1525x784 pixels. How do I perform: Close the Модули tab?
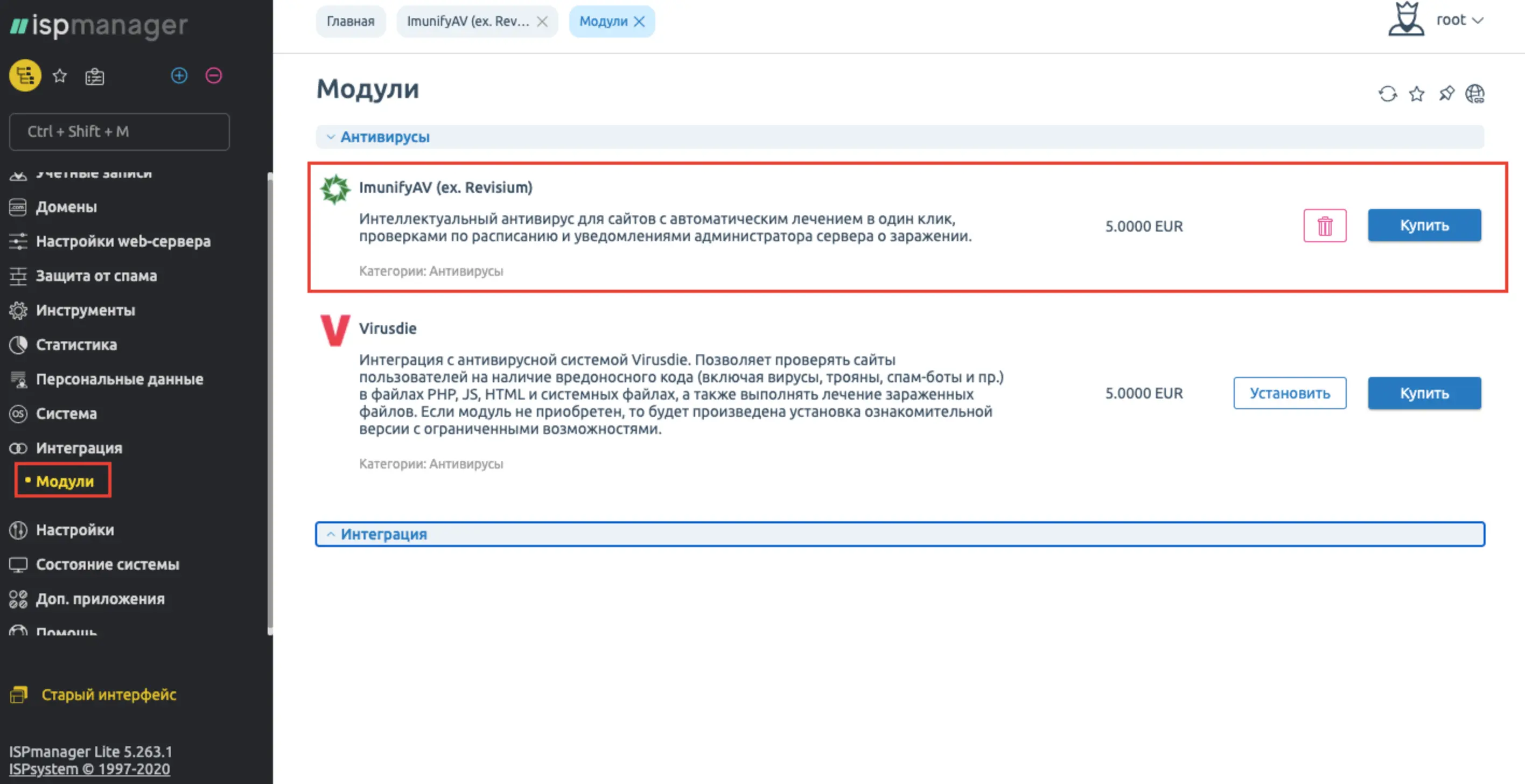tap(639, 22)
